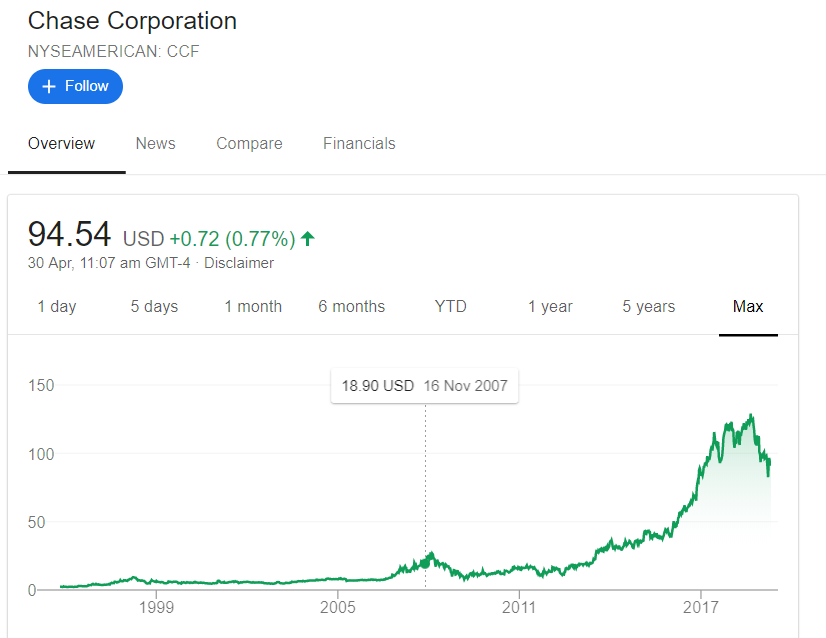Click the green data point marker for 16 Nov 2007
This screenshot has height=638, width=826.
point(425,562)
